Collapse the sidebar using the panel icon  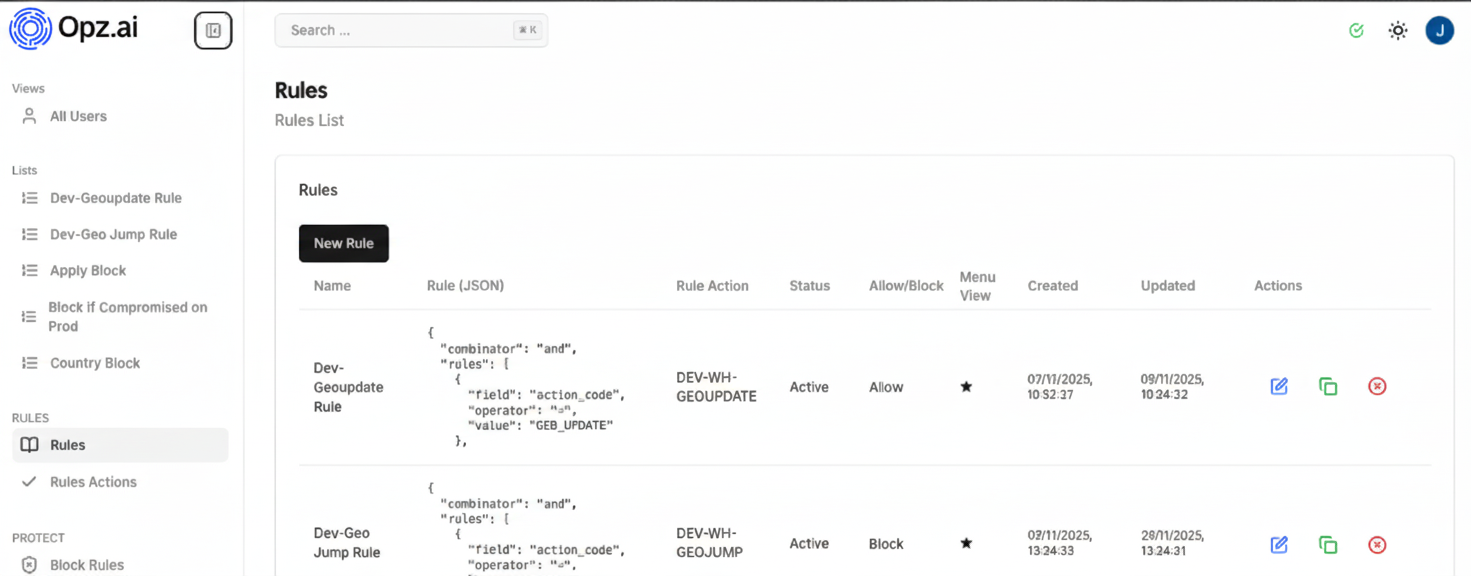(x=212, y=29)
